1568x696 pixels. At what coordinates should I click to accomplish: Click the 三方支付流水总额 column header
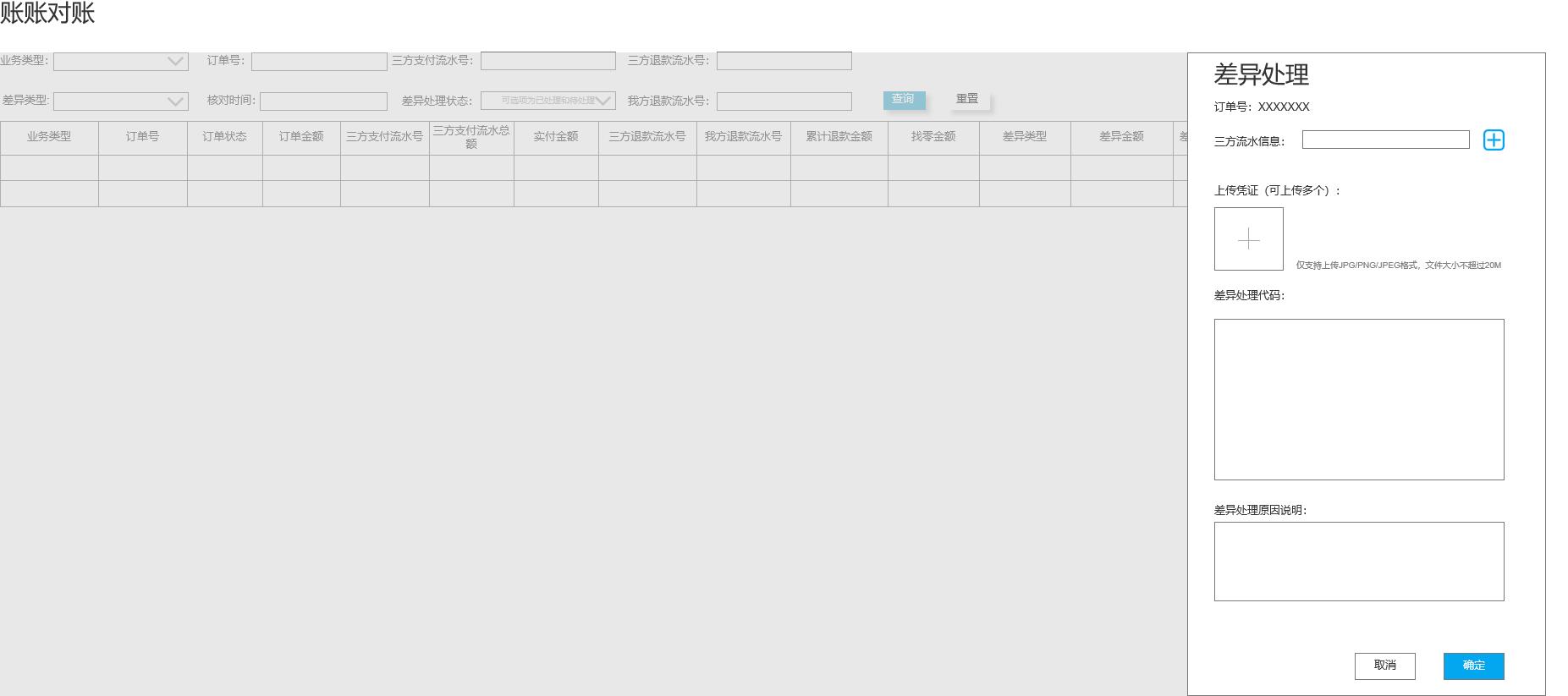(471, 137)
